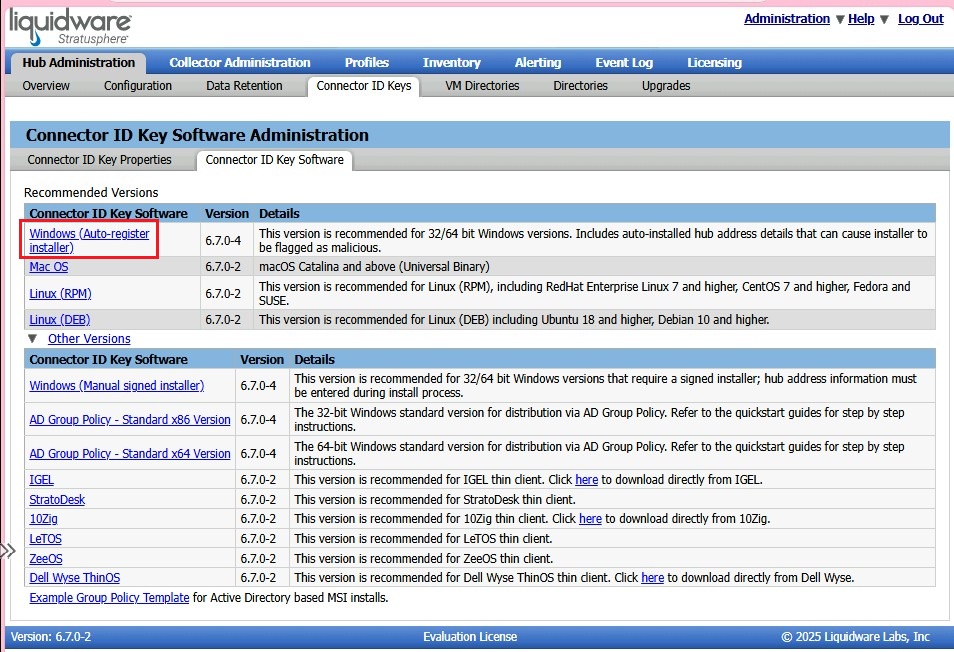Expand the side panel double-chevron icon
This screenshot has width=954, height=652.
[8, 551]
